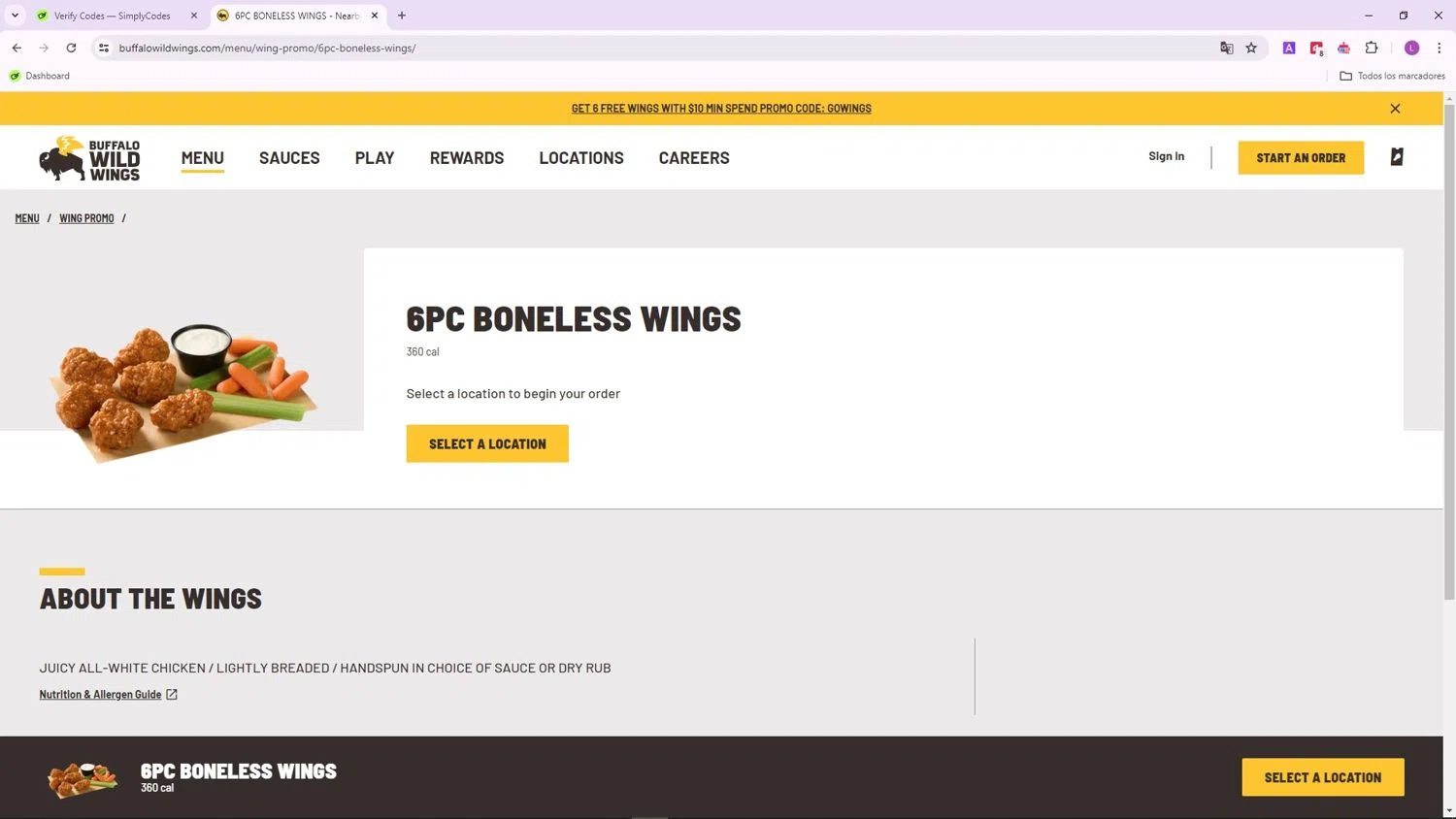Open the red extension with badge
This screenshot has width=1456, height=819.
pyautogui.click(x=1316, y=49)
